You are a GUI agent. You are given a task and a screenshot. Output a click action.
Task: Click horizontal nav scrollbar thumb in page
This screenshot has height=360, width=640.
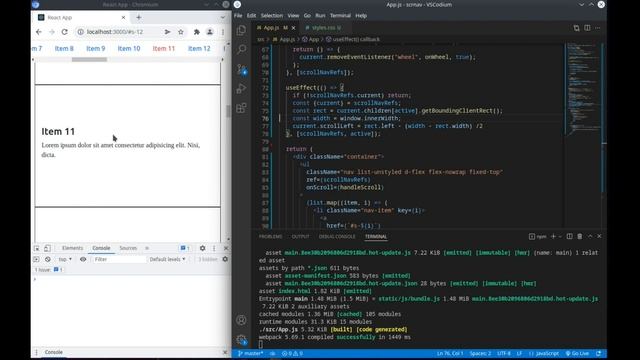pyautogui.click(x=89, y=60)
